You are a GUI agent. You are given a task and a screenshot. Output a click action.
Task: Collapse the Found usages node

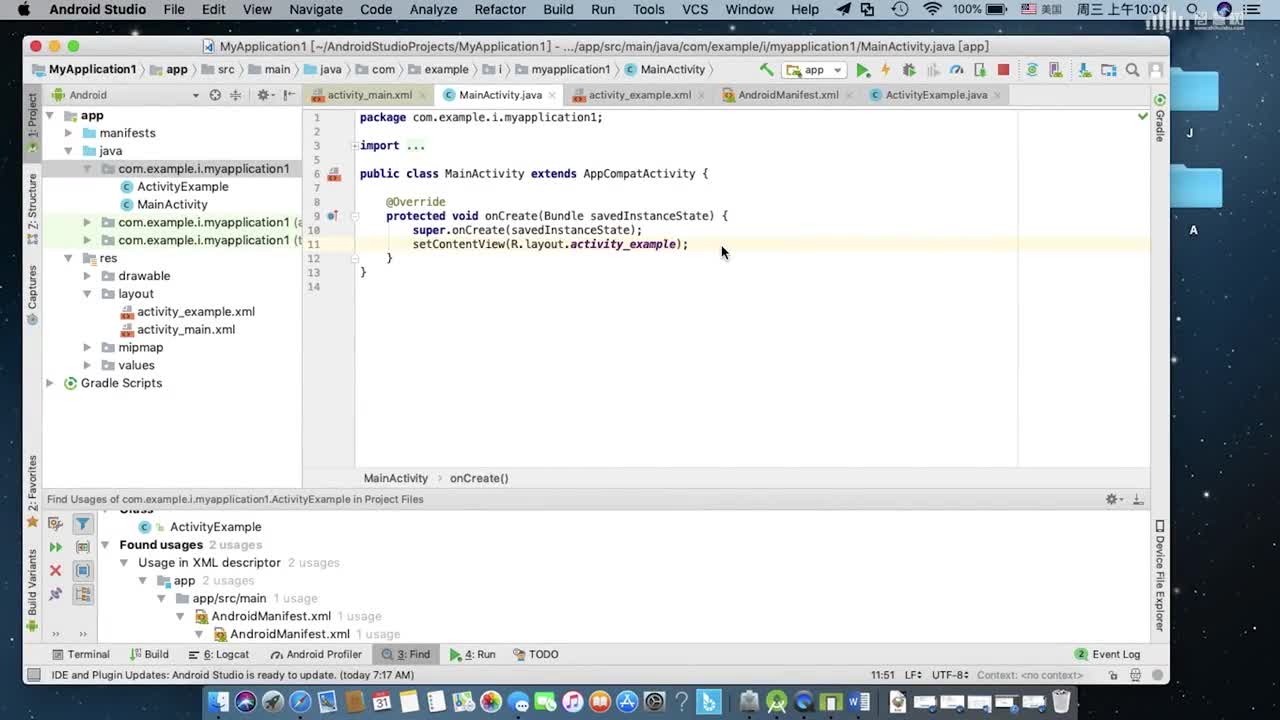click(106, 545)
